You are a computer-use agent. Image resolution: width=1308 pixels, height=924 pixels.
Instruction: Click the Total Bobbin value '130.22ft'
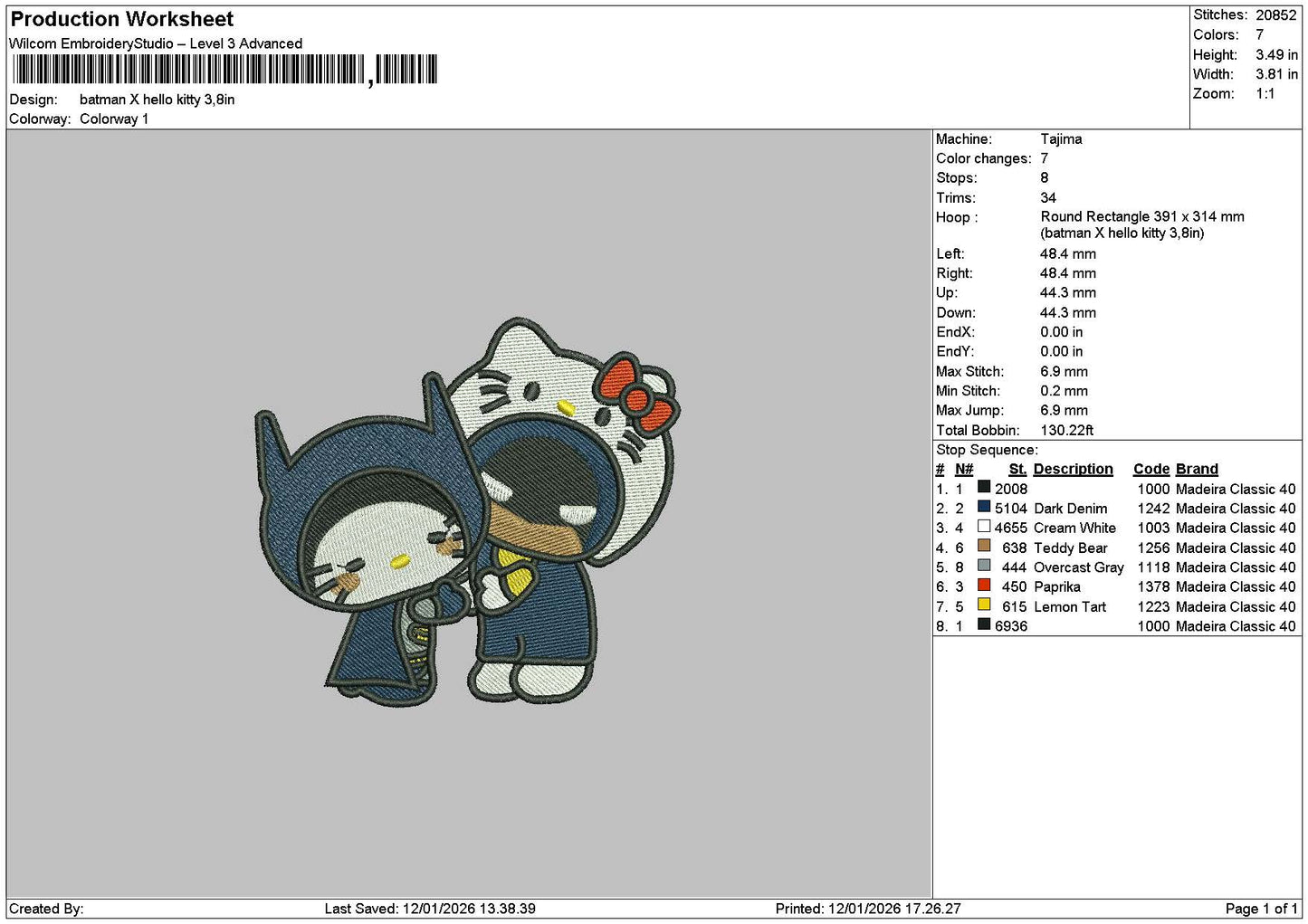[x=1067, y=431]
